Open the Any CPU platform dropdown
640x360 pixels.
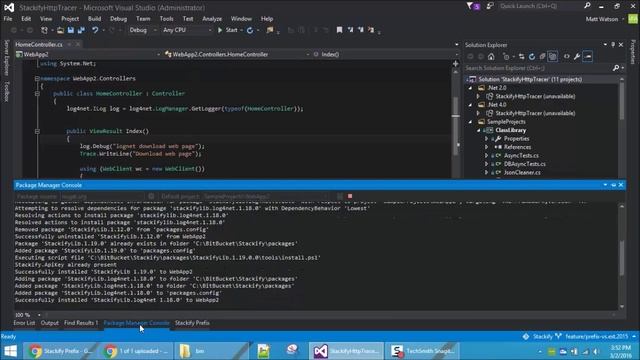tap(187, 30)
